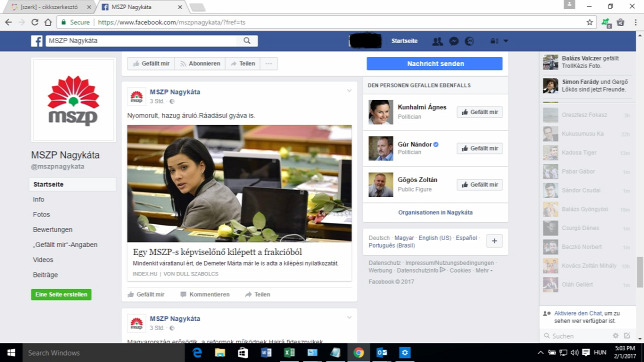
Task: Click the search magnifier icon in Facebook bar
Action: (x=247, y=41)
